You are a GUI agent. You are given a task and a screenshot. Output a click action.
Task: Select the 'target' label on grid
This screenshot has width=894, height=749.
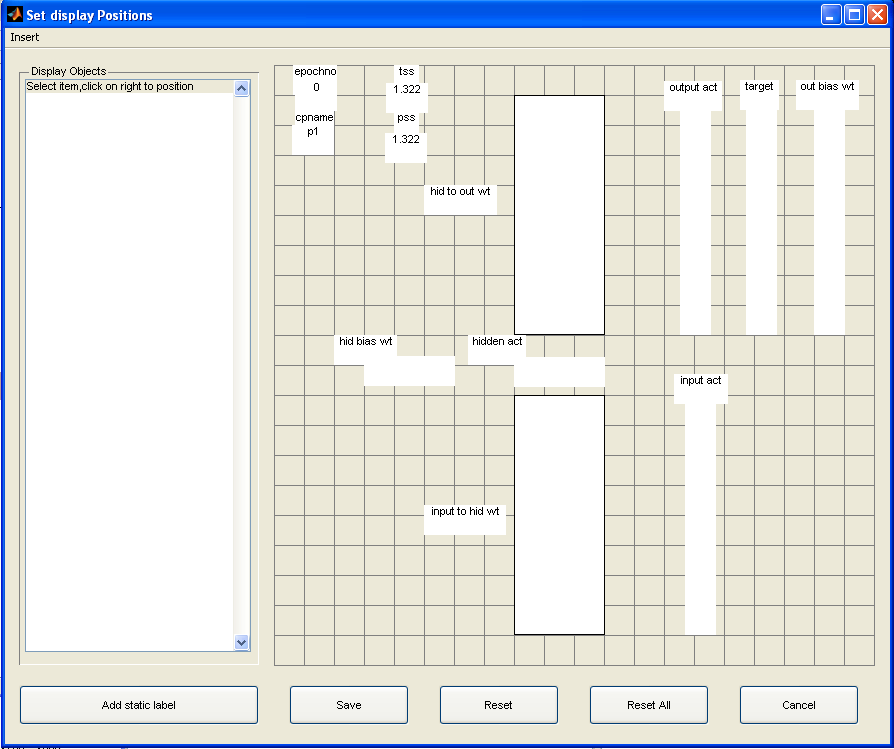[x=759, y=88]
